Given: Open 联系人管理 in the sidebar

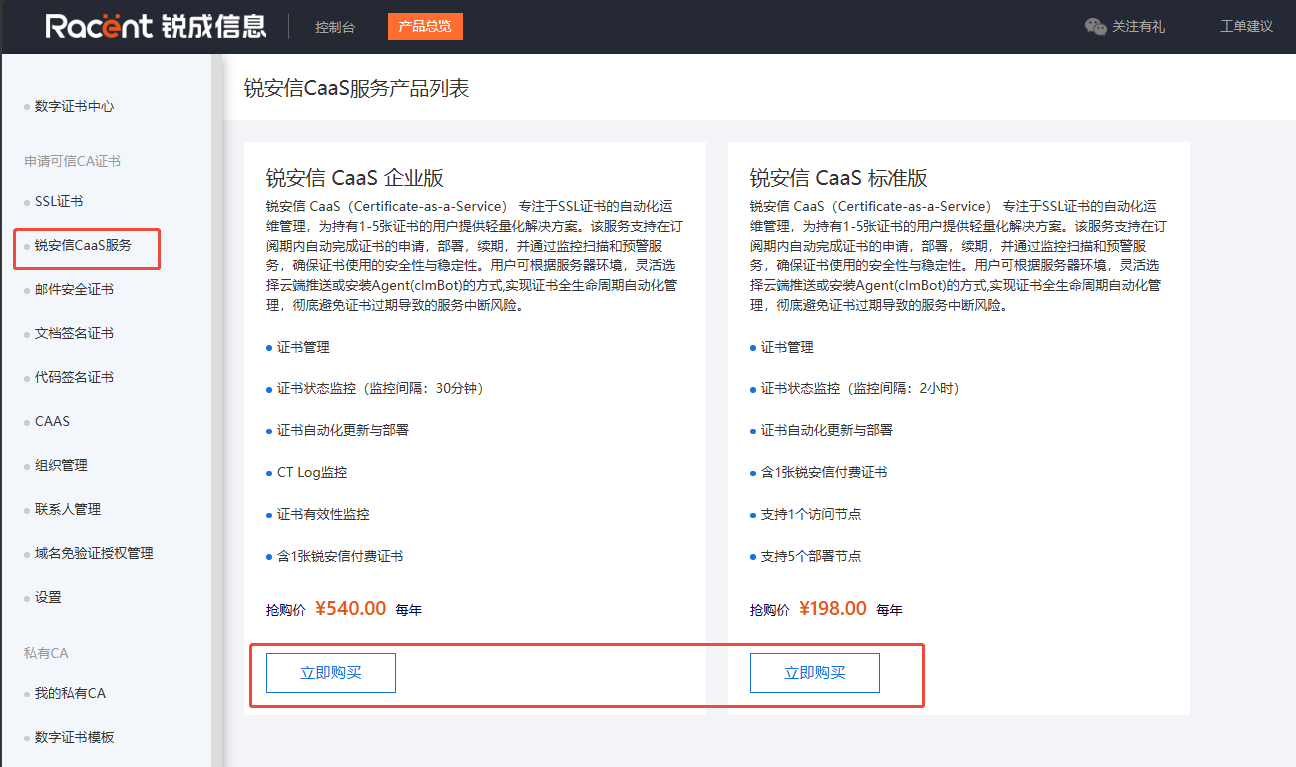Looking at the screenshot, I should [x=68, y=510].
